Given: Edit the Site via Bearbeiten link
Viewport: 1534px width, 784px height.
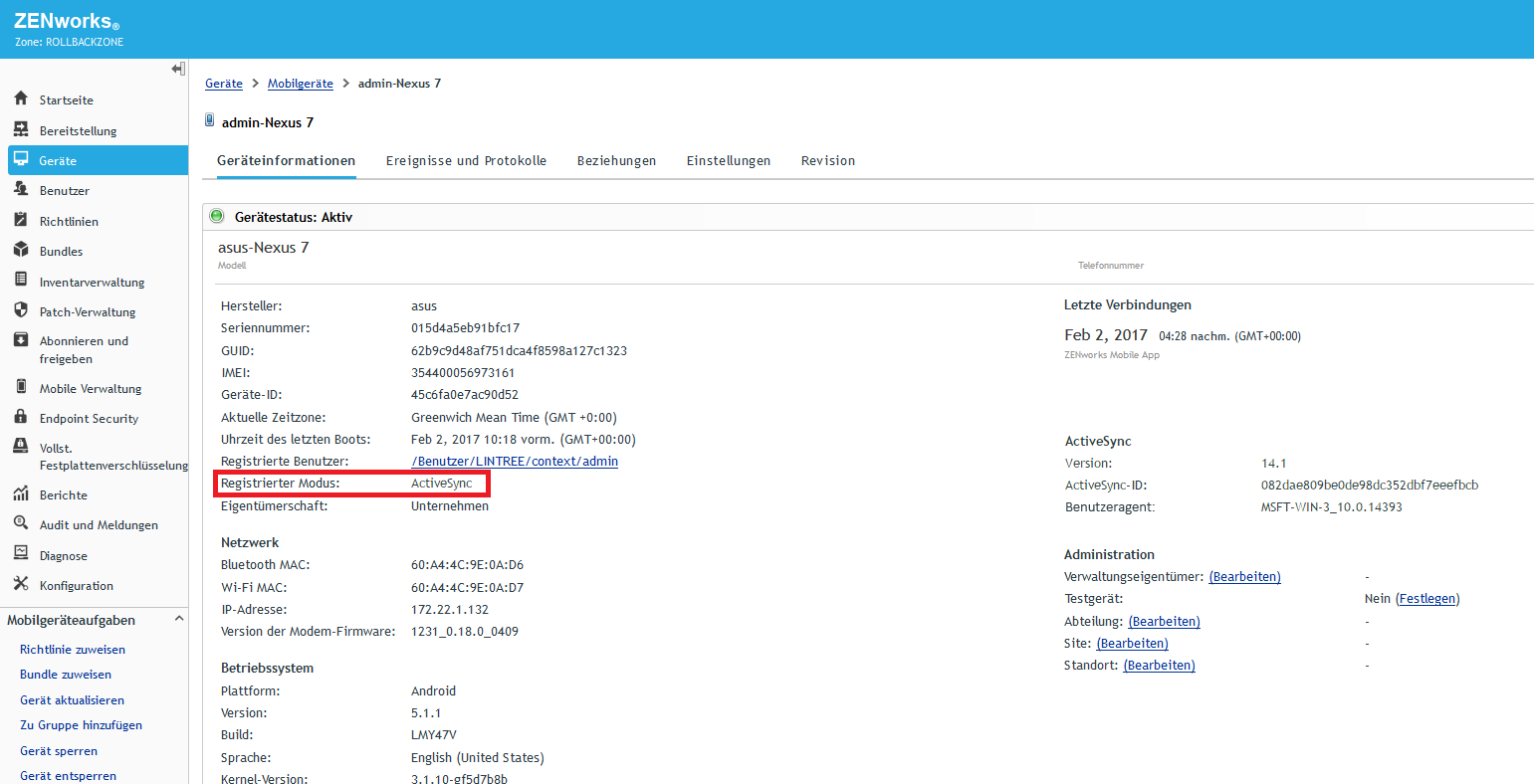Looking at the screenshot, I should [x=1132, y=643].
